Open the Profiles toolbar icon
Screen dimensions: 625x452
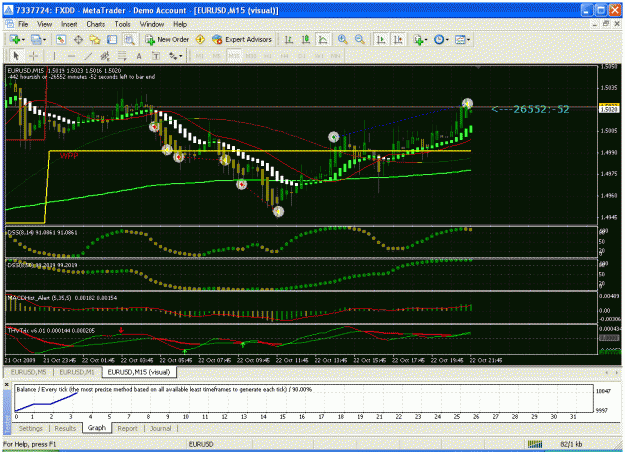point(36,39)
